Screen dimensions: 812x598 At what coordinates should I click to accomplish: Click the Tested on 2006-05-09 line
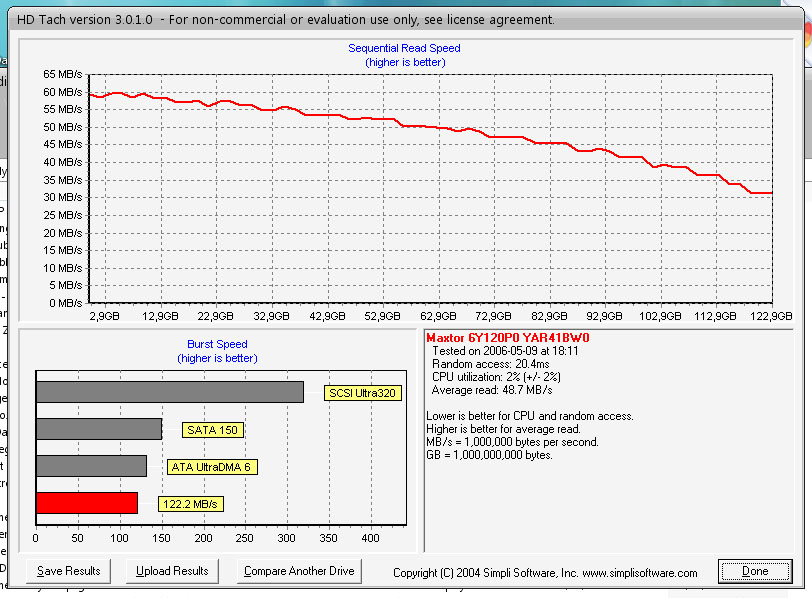505,351
